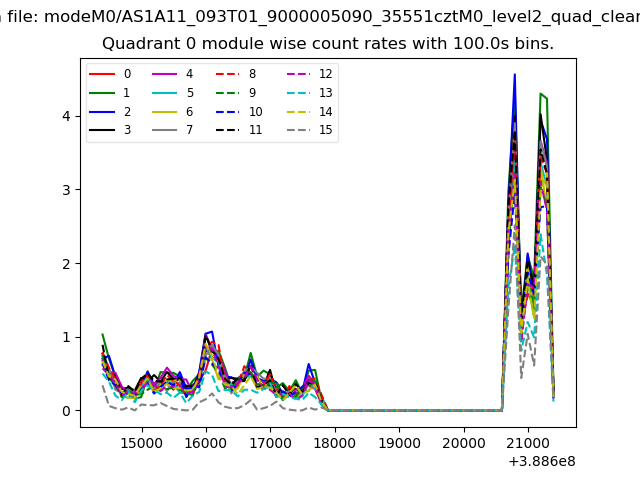Click the x-axis tick label 21000
Viewport: 640px width, 480px height.
pyautogui.click(x=528, y=441)
